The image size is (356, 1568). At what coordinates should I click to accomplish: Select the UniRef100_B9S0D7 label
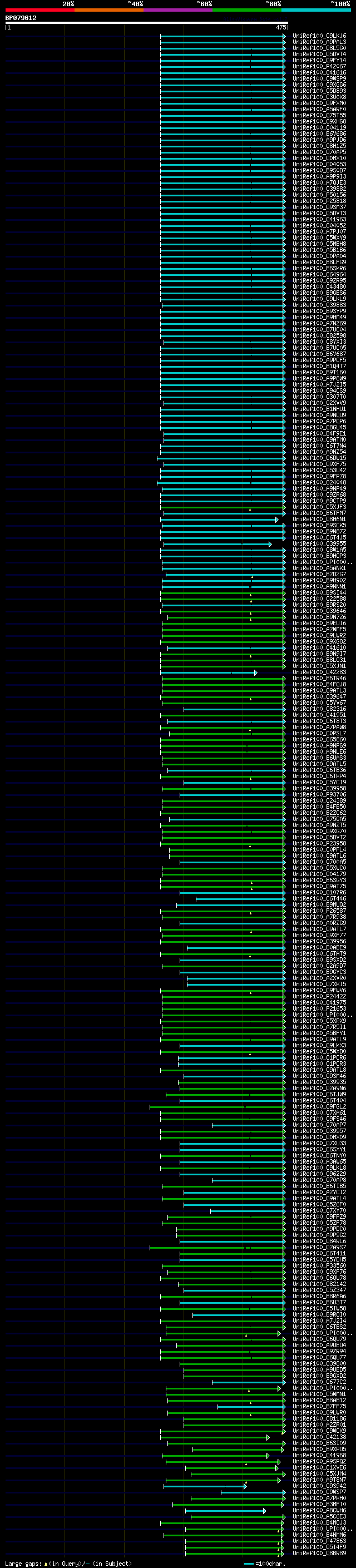click(319, 170)
